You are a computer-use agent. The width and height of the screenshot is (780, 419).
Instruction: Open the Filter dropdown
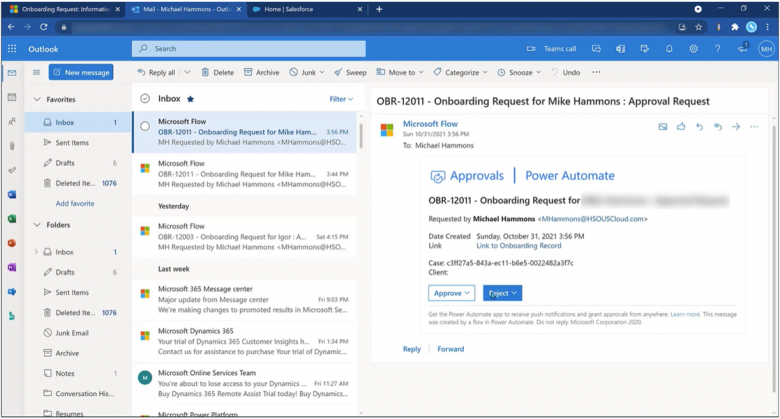click(341, 99)
